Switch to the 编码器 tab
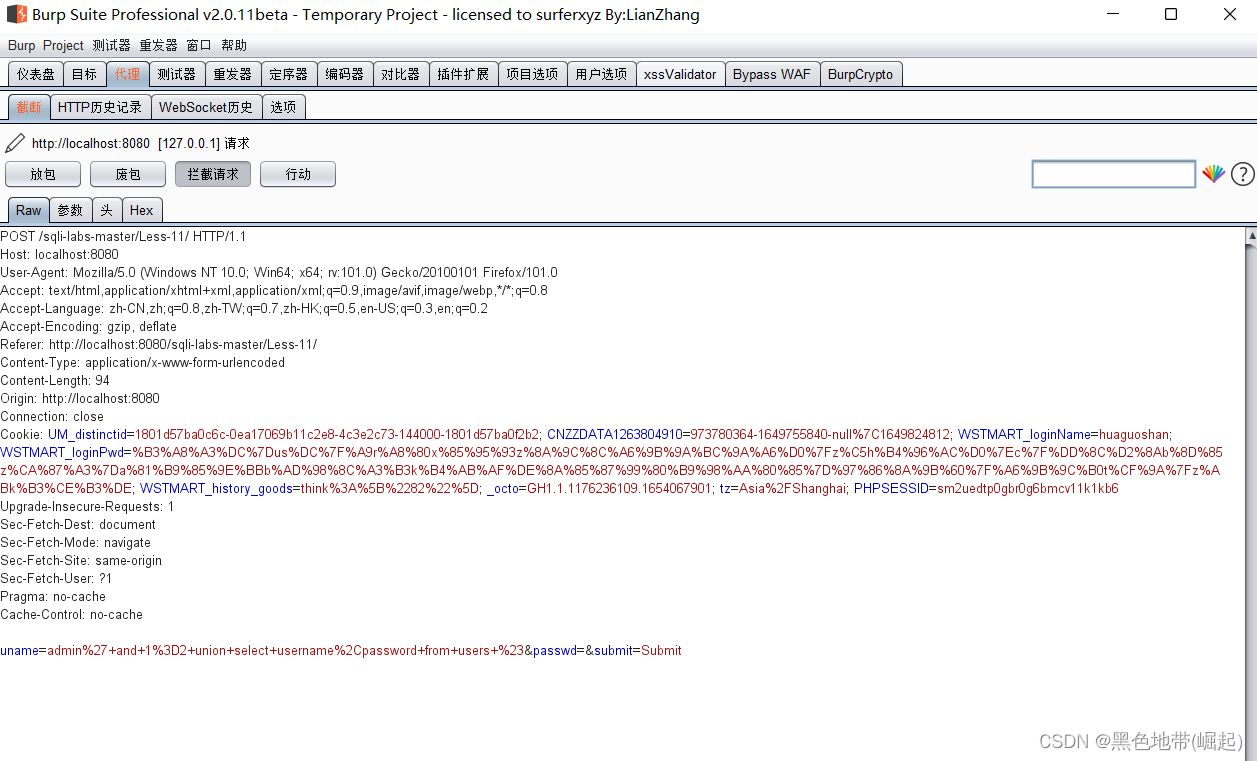 (345, 74)
